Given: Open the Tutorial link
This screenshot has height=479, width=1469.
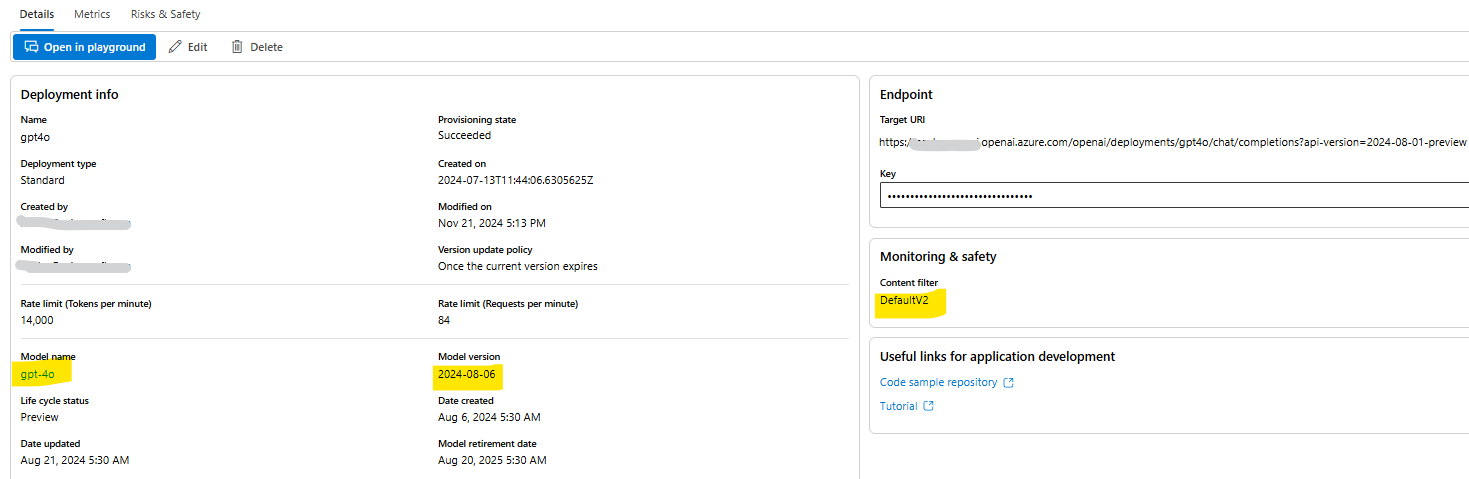Looking at the screenshot, I should 898,406.
